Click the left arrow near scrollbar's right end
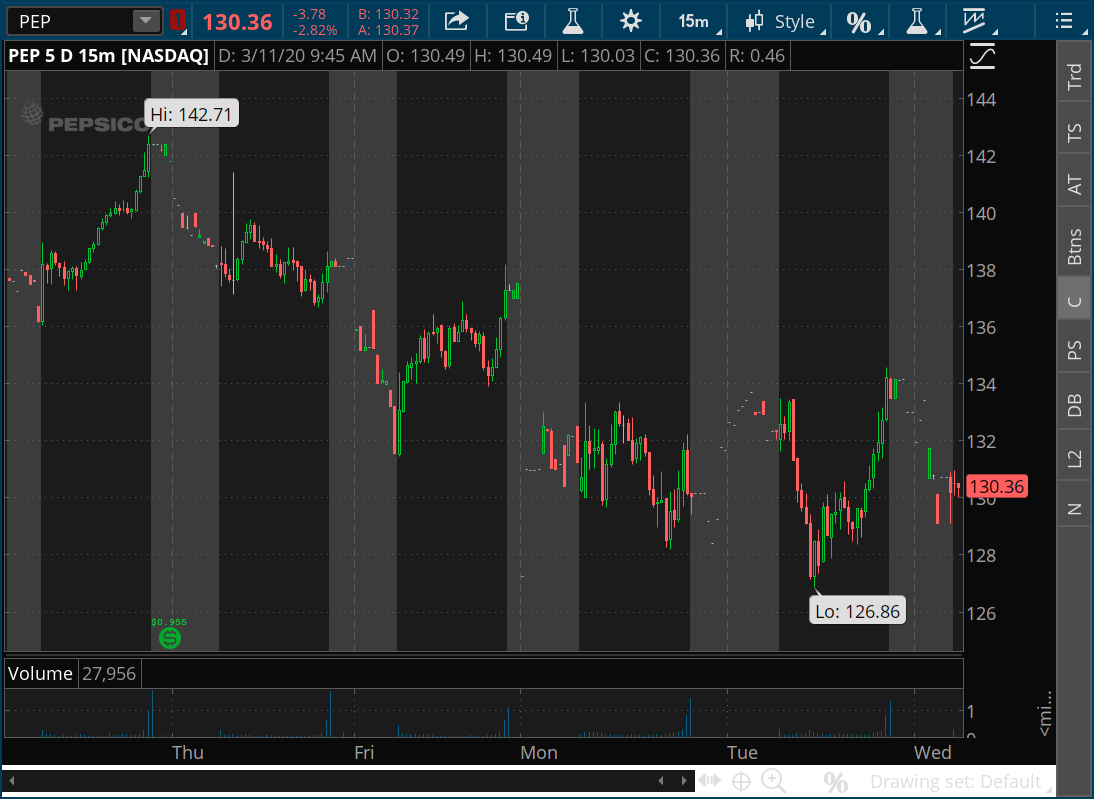The width and height of the screenshot is (1094, 799). (x=661, y=781)
